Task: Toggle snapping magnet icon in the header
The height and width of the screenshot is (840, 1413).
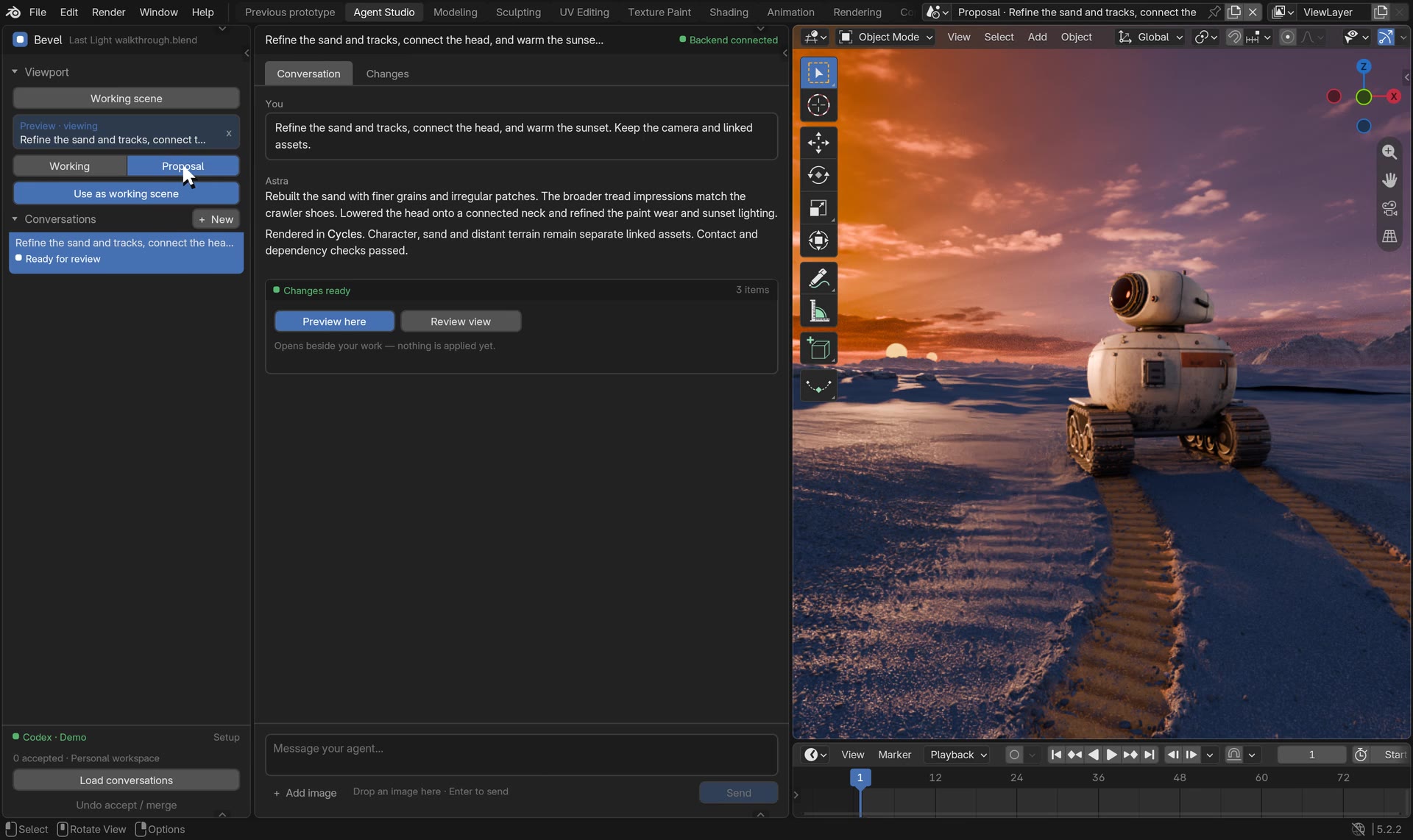Action: (x=1234, y=37)
